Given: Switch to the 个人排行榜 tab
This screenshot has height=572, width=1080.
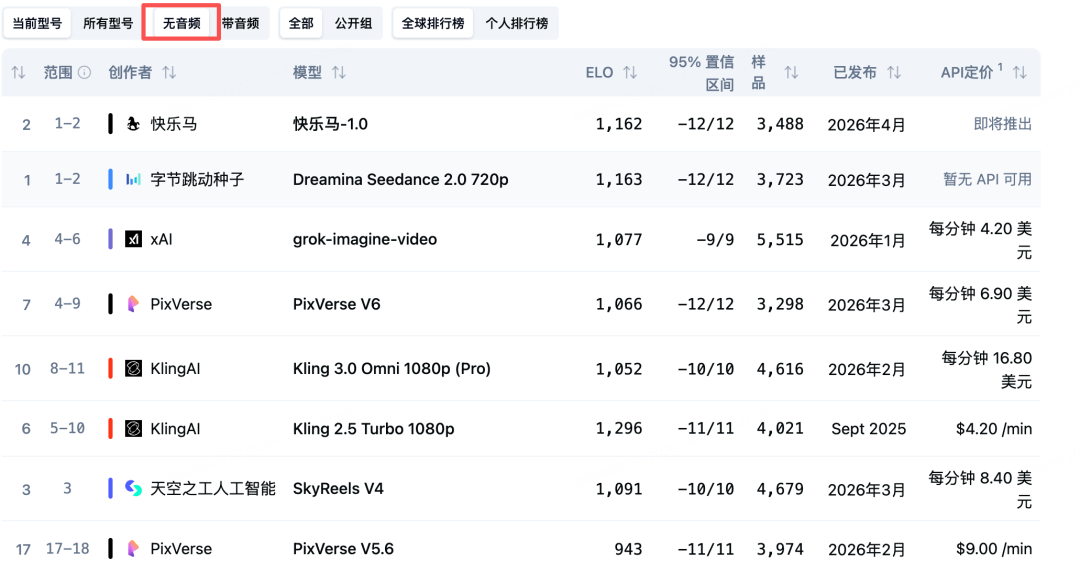Looking at the screenshot, I should tap(516, 23).
